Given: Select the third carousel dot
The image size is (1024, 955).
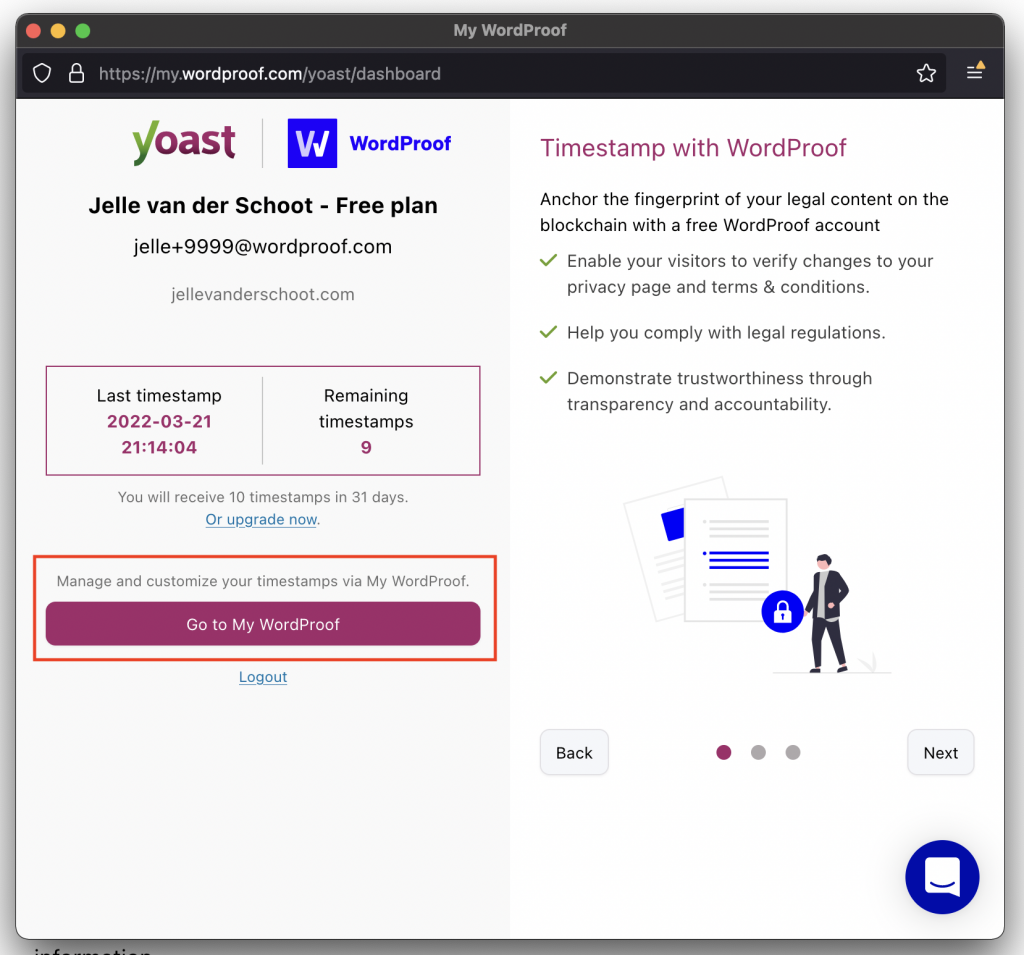Looking at the screenshot, I should pyautogui.click(x=793, y=753).
